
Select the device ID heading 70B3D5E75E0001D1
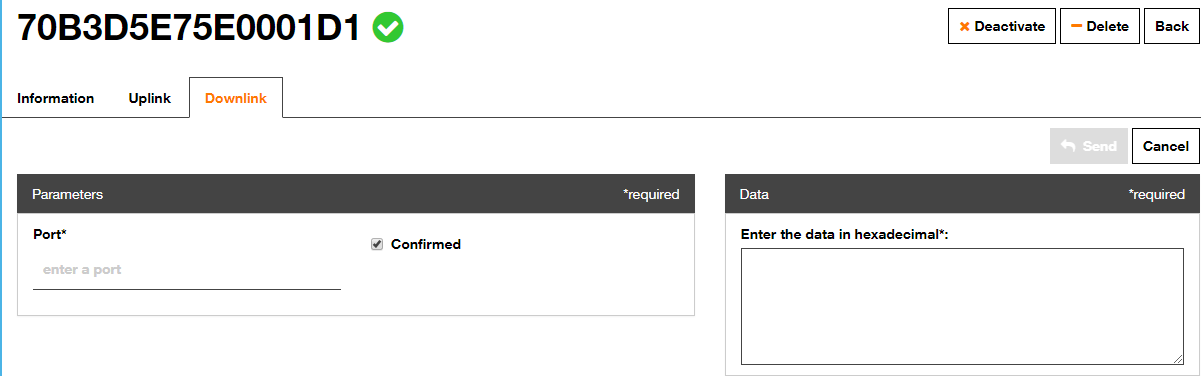189,28
